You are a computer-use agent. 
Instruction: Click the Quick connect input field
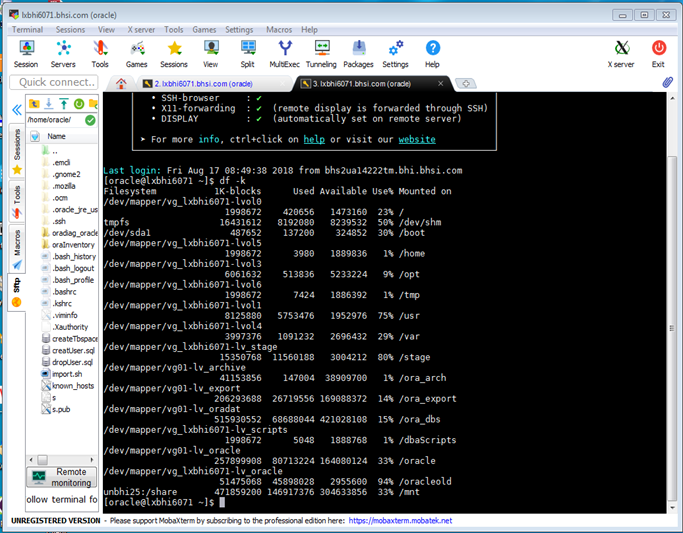[58, 82]
